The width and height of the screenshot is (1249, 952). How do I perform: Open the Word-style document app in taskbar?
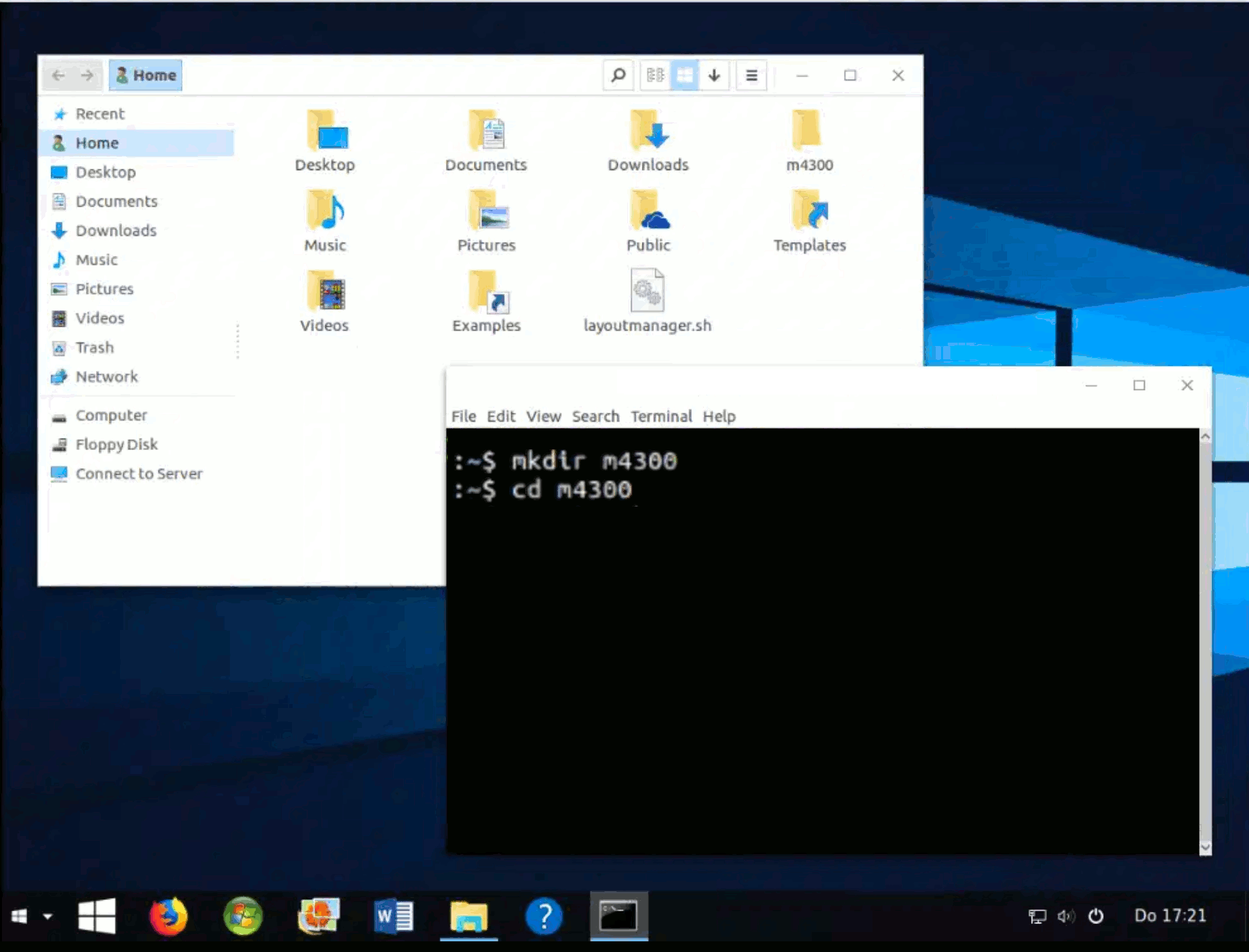[393, 916]
